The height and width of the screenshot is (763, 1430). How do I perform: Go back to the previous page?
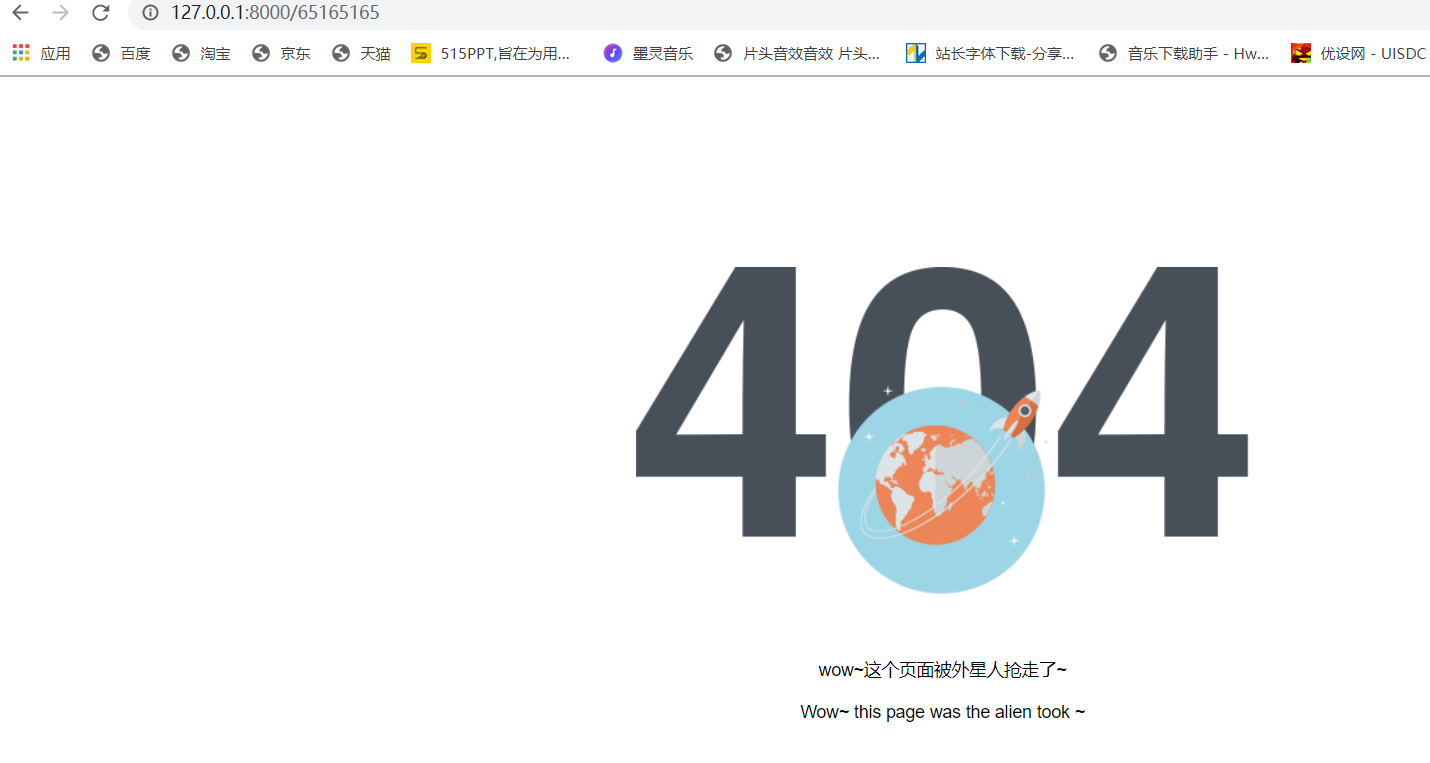[20, 13]
